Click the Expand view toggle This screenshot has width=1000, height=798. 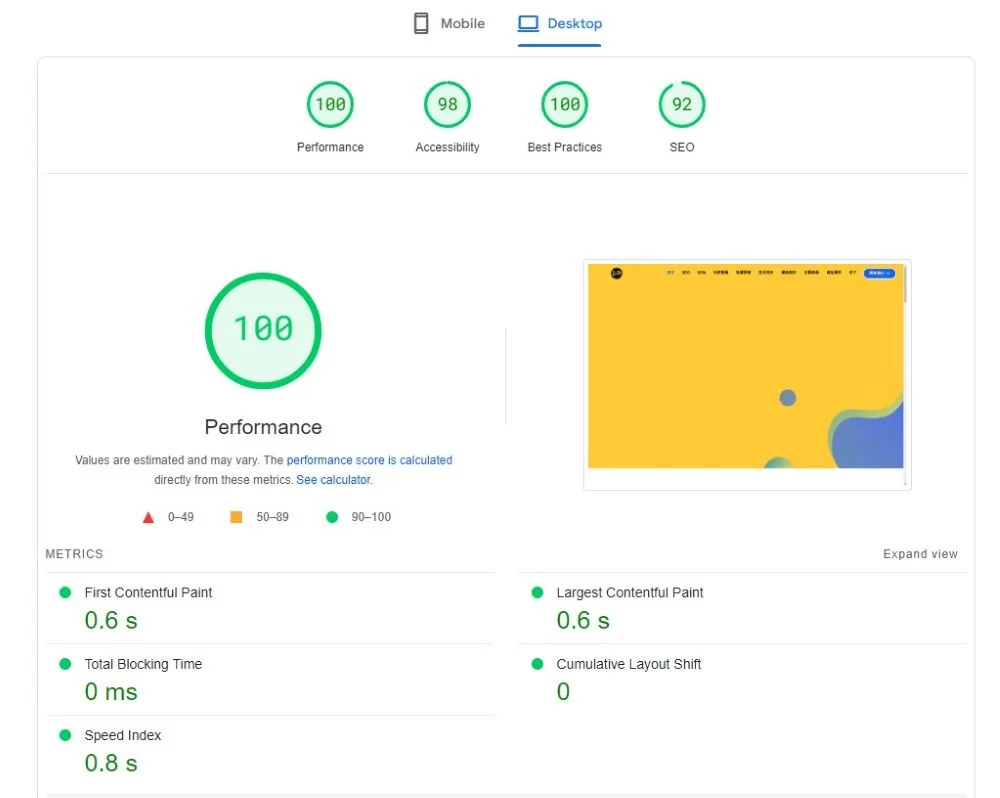tap(920, 554)
